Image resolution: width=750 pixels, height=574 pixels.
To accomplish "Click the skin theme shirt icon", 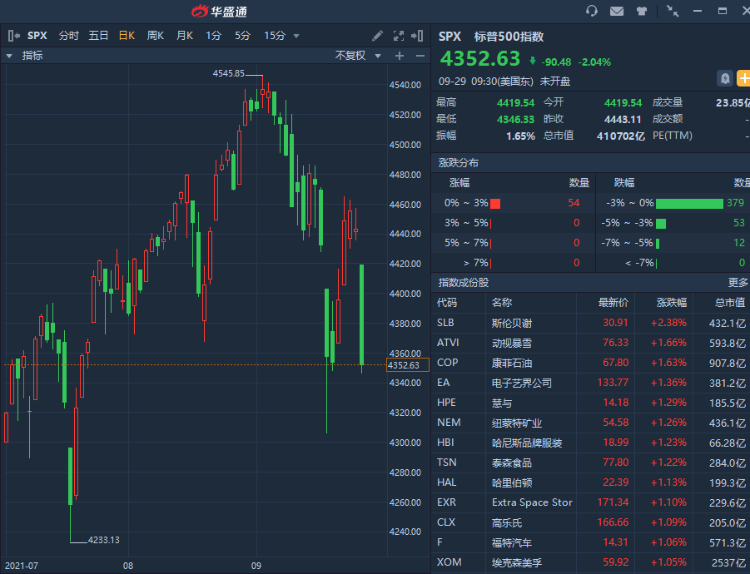I will coord(641,11).
